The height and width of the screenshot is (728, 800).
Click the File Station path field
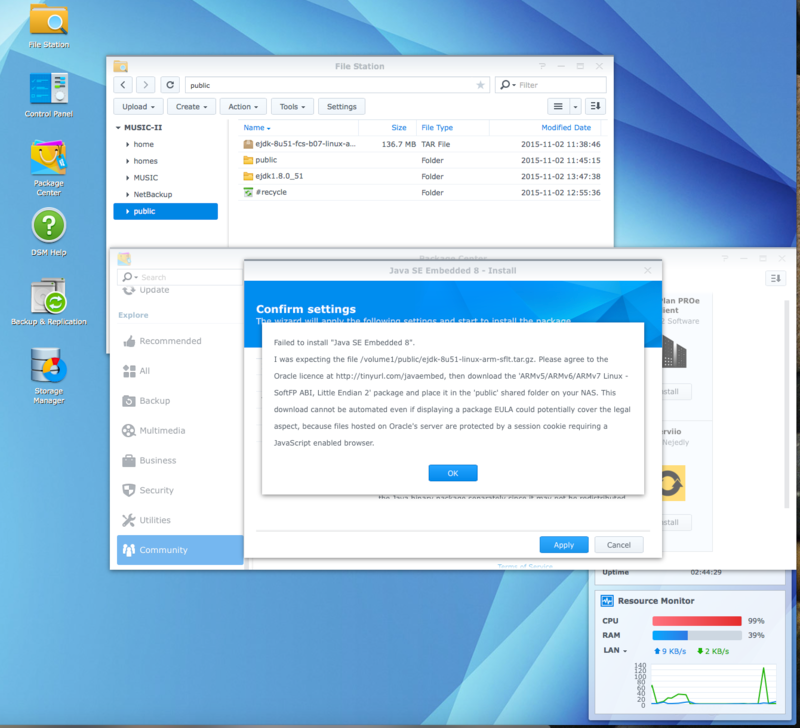point(337,85)
